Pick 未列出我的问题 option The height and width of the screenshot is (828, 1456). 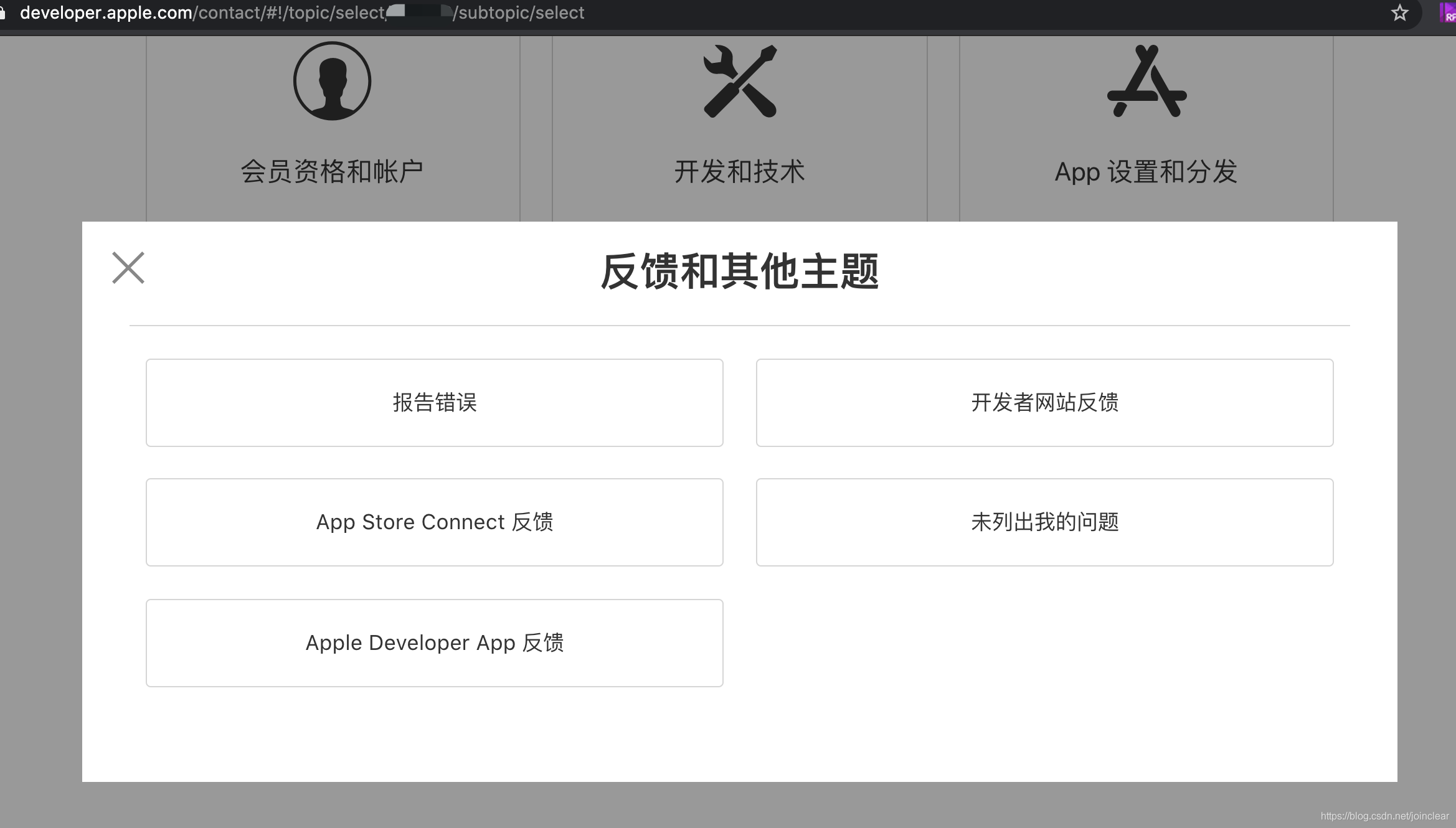point(1044,522)
